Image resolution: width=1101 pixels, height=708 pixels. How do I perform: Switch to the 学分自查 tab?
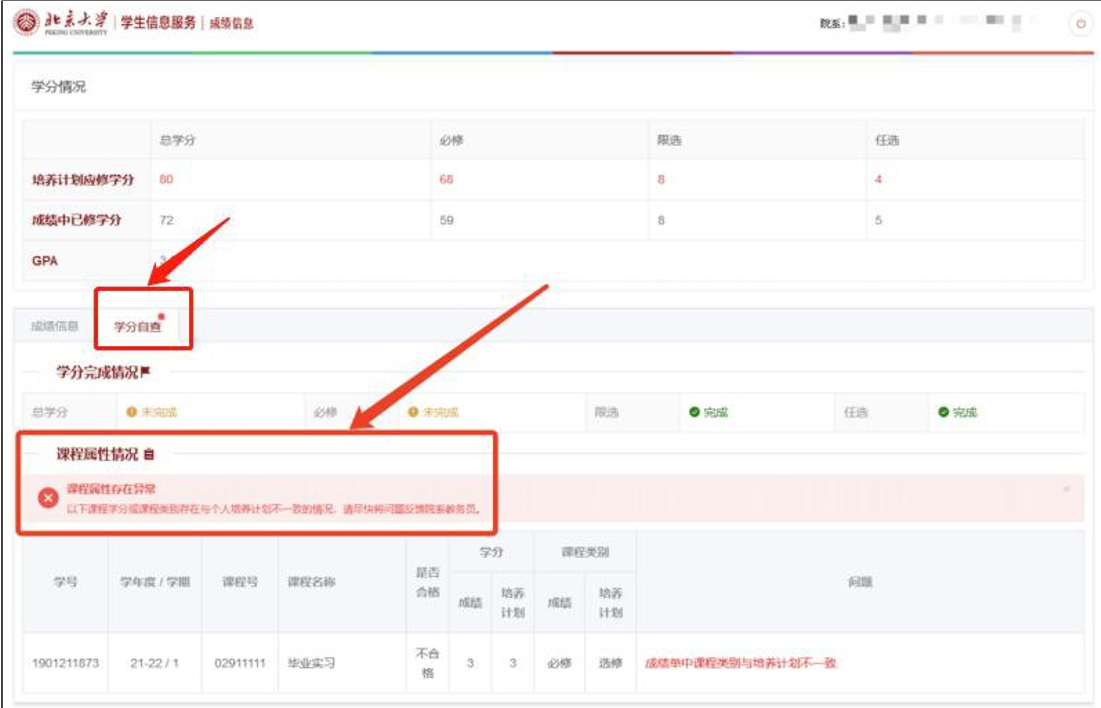coord(137,326)
